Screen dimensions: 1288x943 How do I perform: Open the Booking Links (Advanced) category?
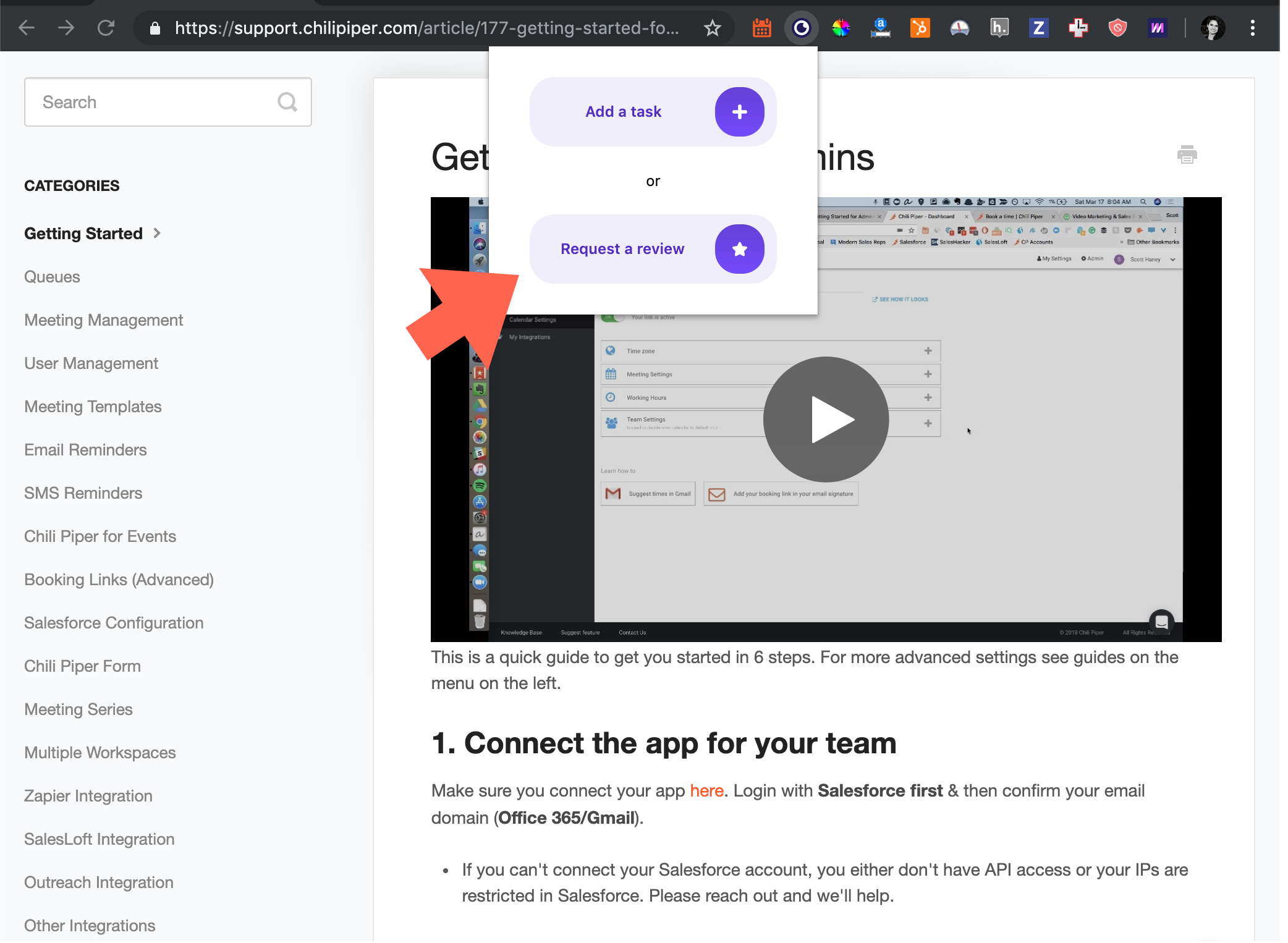[x=119, y=580]
